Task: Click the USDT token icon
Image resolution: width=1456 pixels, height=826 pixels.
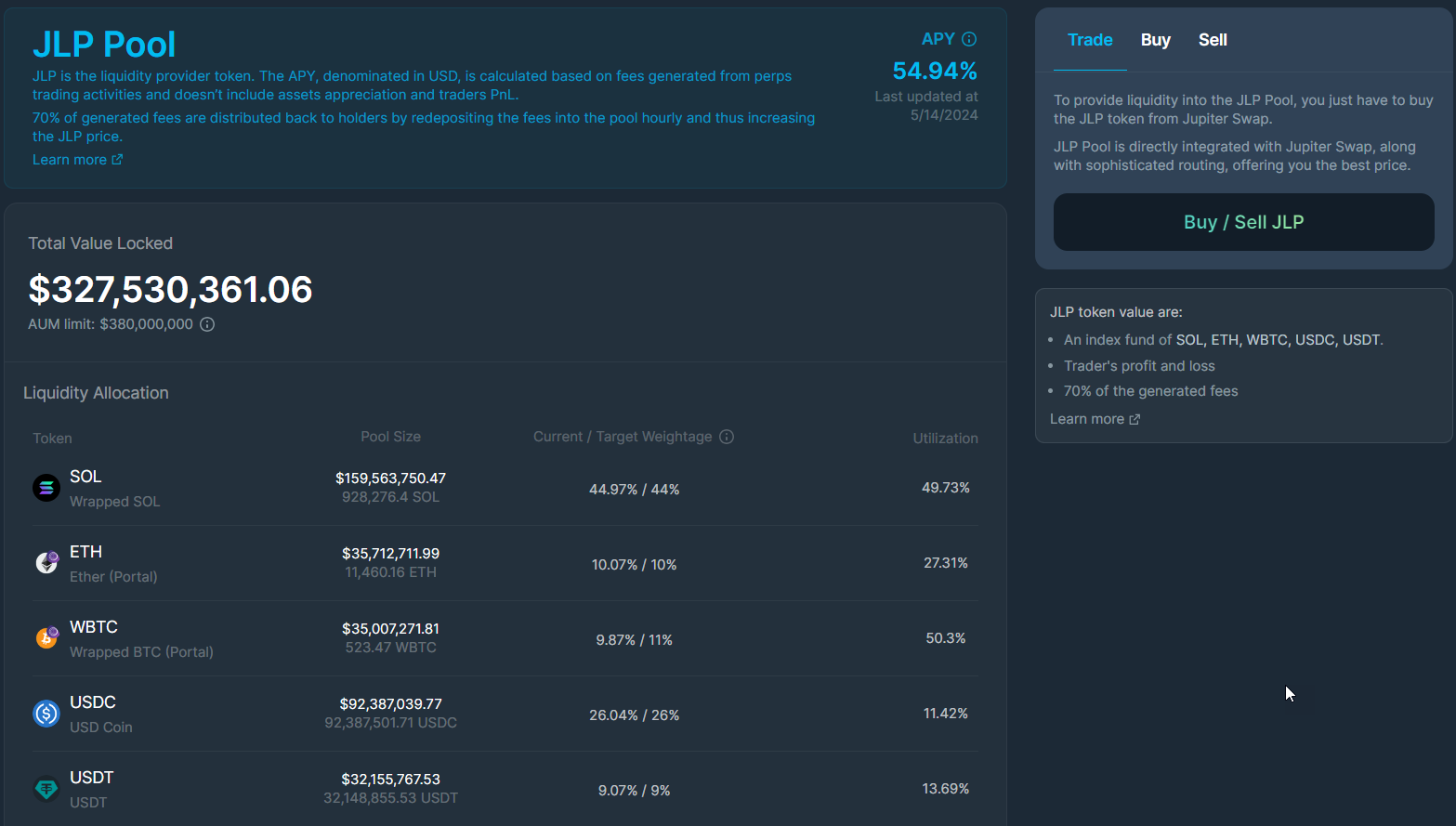Action: click(x=46, y=789)
